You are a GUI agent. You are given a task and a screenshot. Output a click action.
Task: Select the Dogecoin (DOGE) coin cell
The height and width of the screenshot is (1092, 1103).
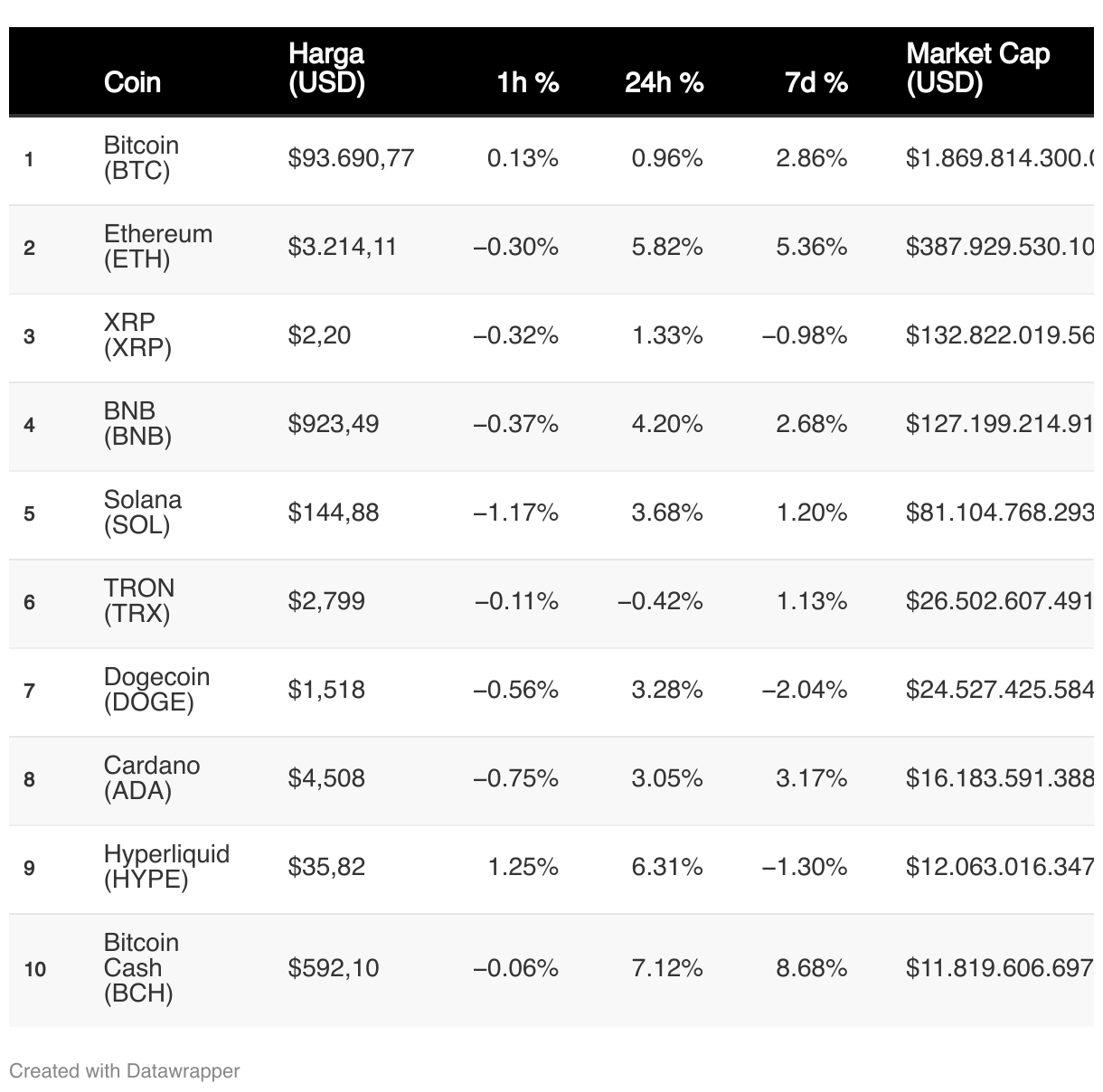(156, 690)
